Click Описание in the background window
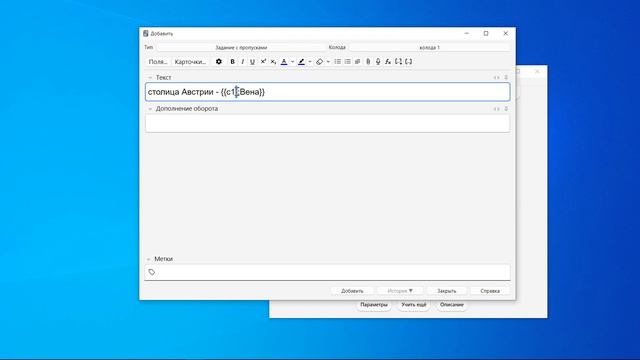 pos(451,305)
